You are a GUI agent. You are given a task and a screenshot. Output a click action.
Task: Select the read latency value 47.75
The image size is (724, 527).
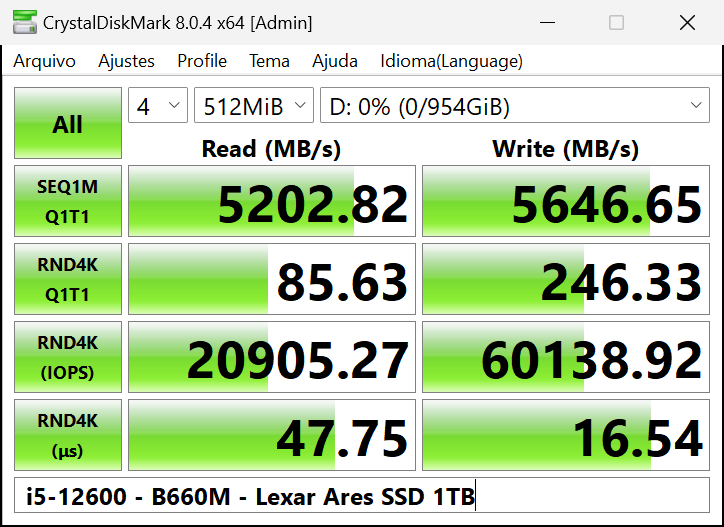pyautogui.click(x=272, y=436)
